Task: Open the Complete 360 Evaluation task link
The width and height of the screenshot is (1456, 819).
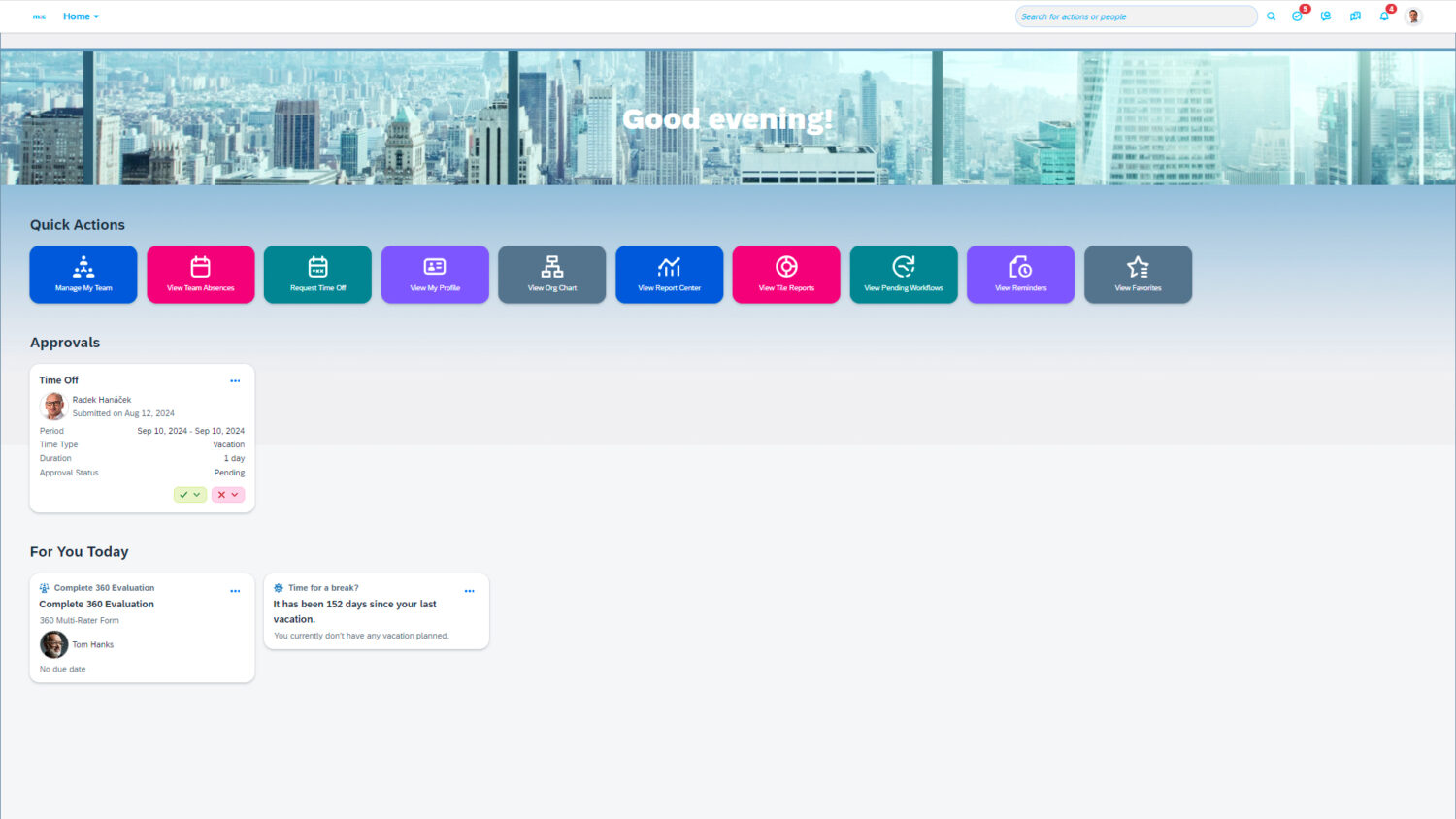Action: coord(97,604)
